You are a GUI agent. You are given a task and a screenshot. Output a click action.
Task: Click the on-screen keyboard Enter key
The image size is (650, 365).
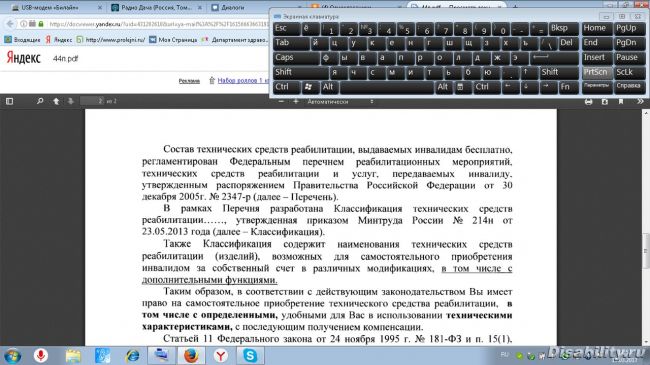(x=554, y=58)
